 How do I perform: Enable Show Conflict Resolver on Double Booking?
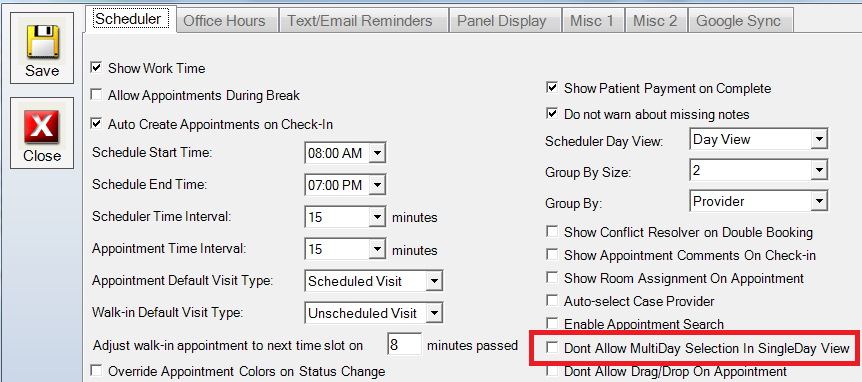tap(552, 232)
